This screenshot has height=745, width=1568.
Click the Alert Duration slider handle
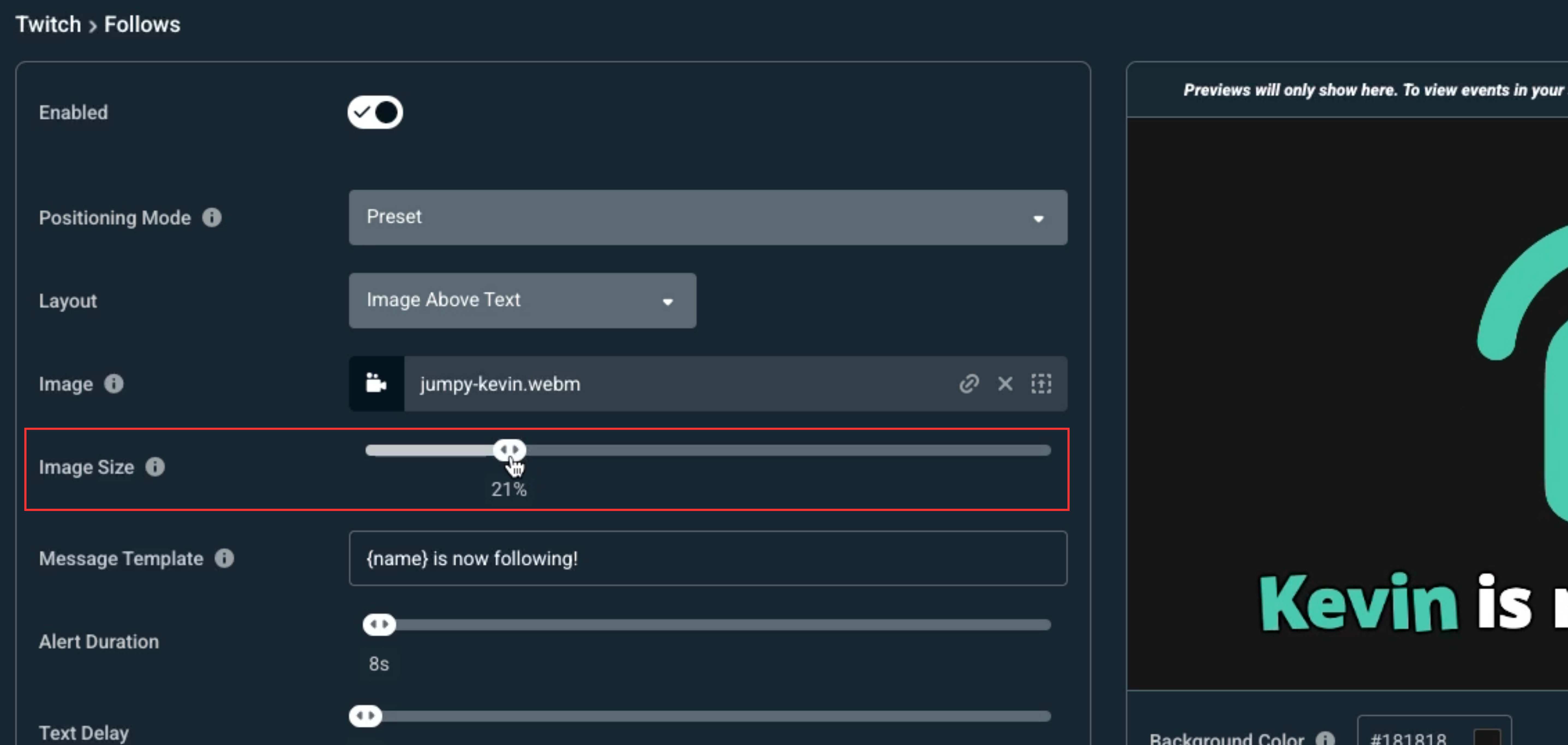[379, 624]
